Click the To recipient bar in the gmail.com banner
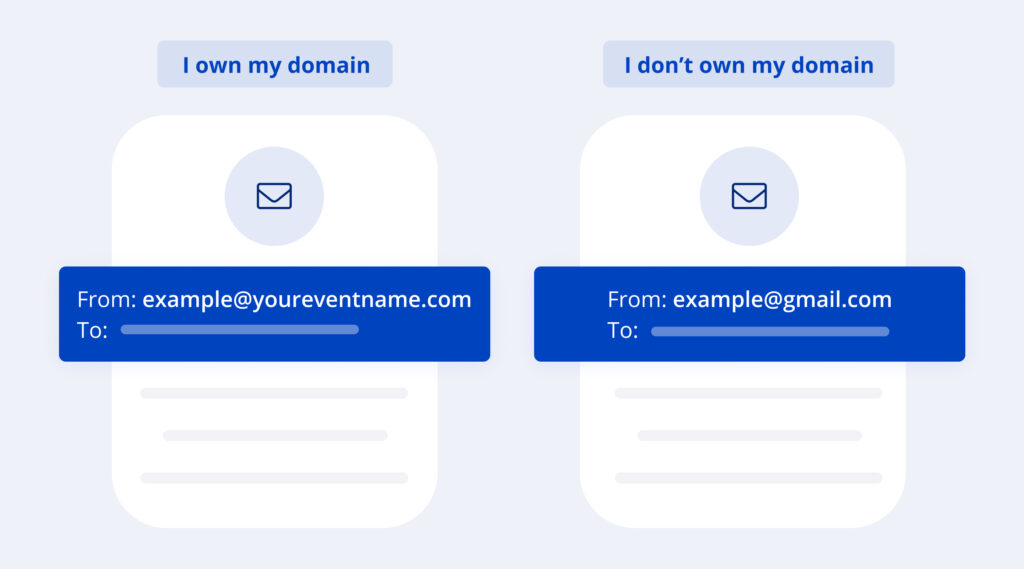This screenshot has width=1024, height=569. 769,331
